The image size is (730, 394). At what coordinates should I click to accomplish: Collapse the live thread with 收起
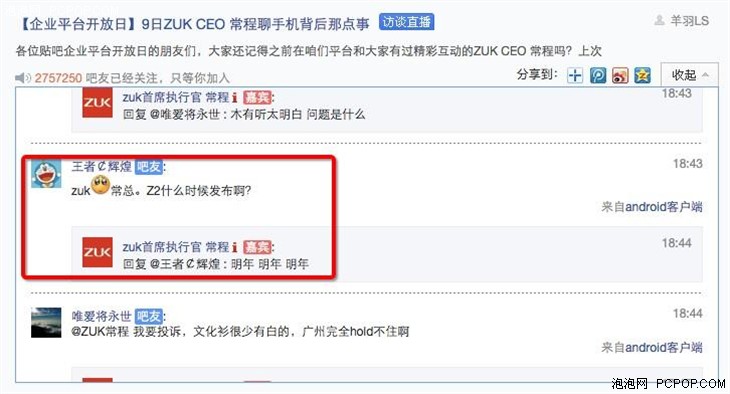(689, 75)
